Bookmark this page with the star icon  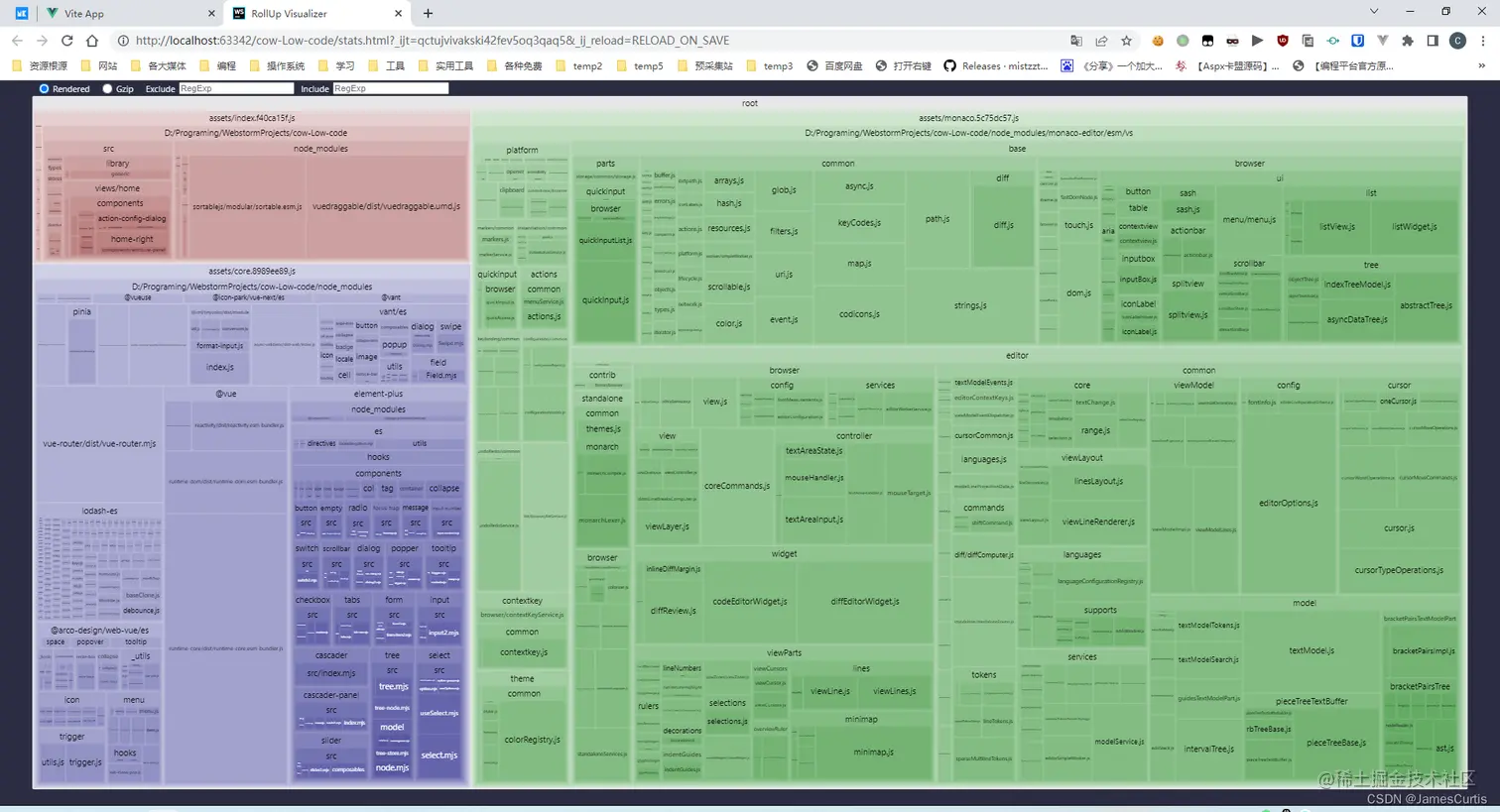point(1126,41)
